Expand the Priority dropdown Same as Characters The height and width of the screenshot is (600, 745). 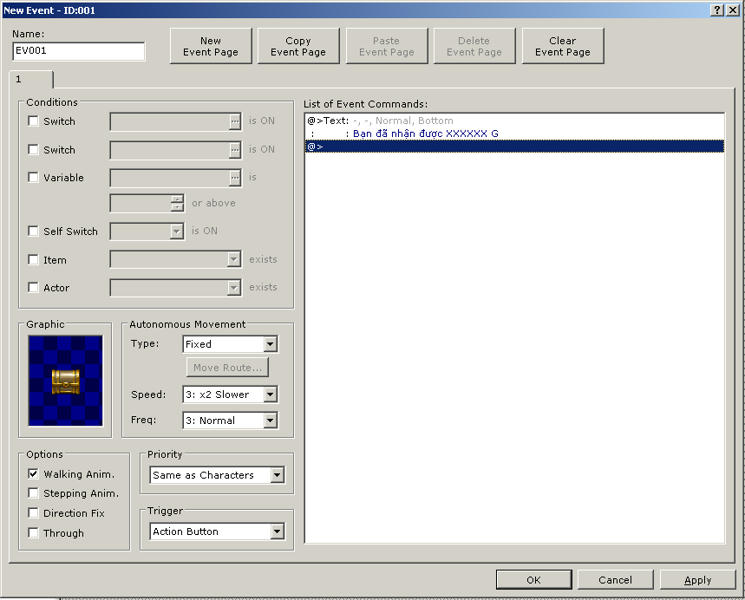[277, 475]
